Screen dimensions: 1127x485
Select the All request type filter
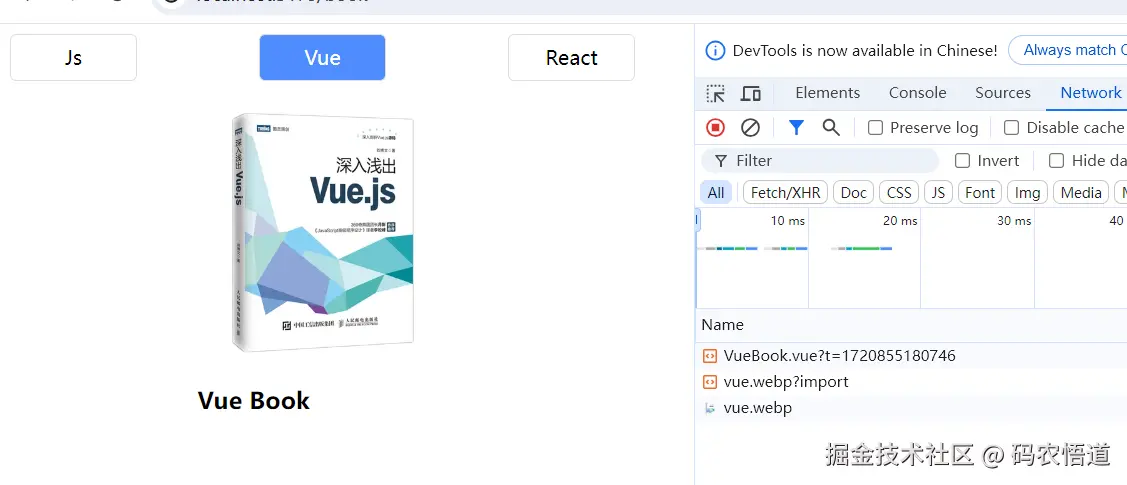pyautogui.click(x=716, y=193)
